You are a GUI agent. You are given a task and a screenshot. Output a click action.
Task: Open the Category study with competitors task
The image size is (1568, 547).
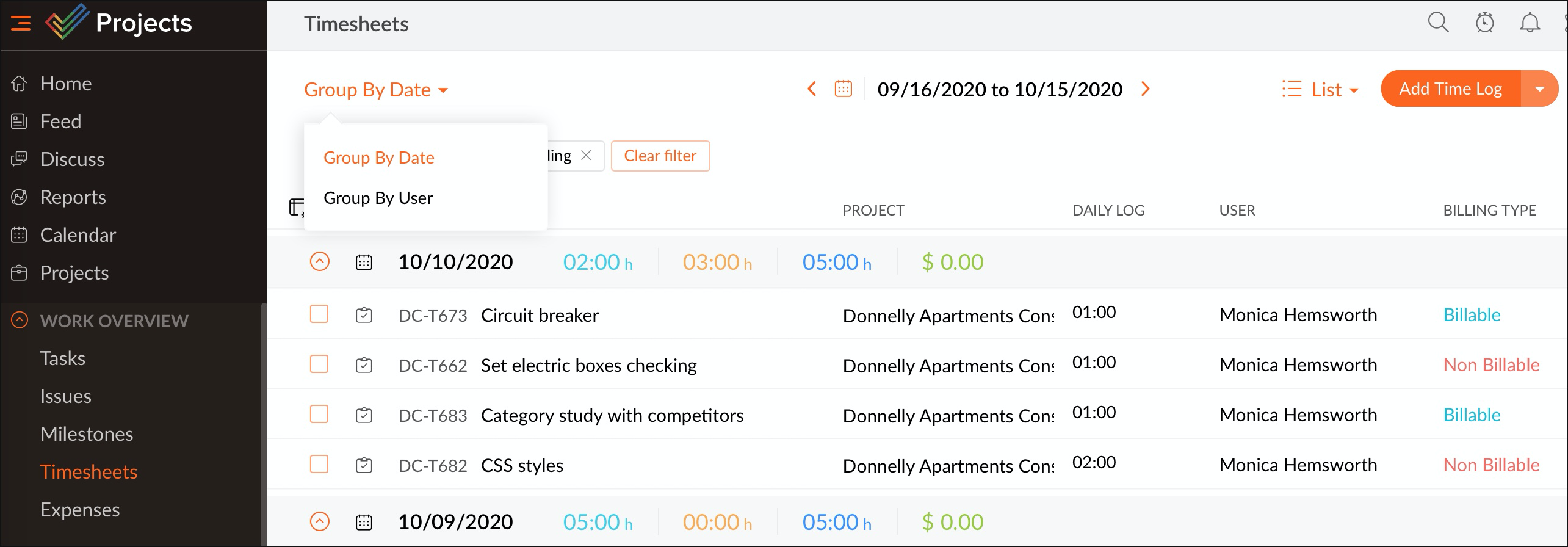click(612, 416)
